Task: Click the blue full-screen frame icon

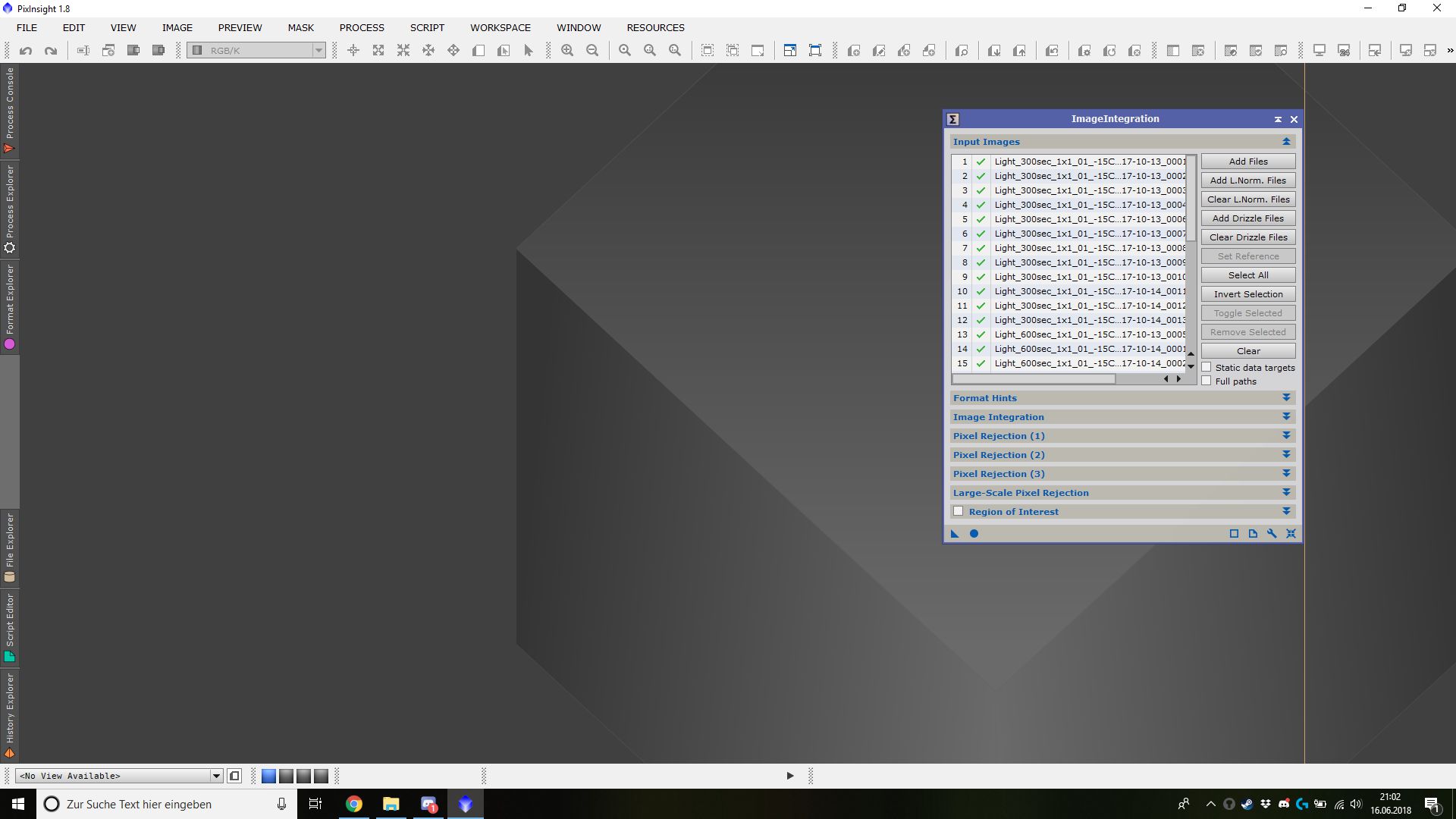Action: click(x=815, y=51)
